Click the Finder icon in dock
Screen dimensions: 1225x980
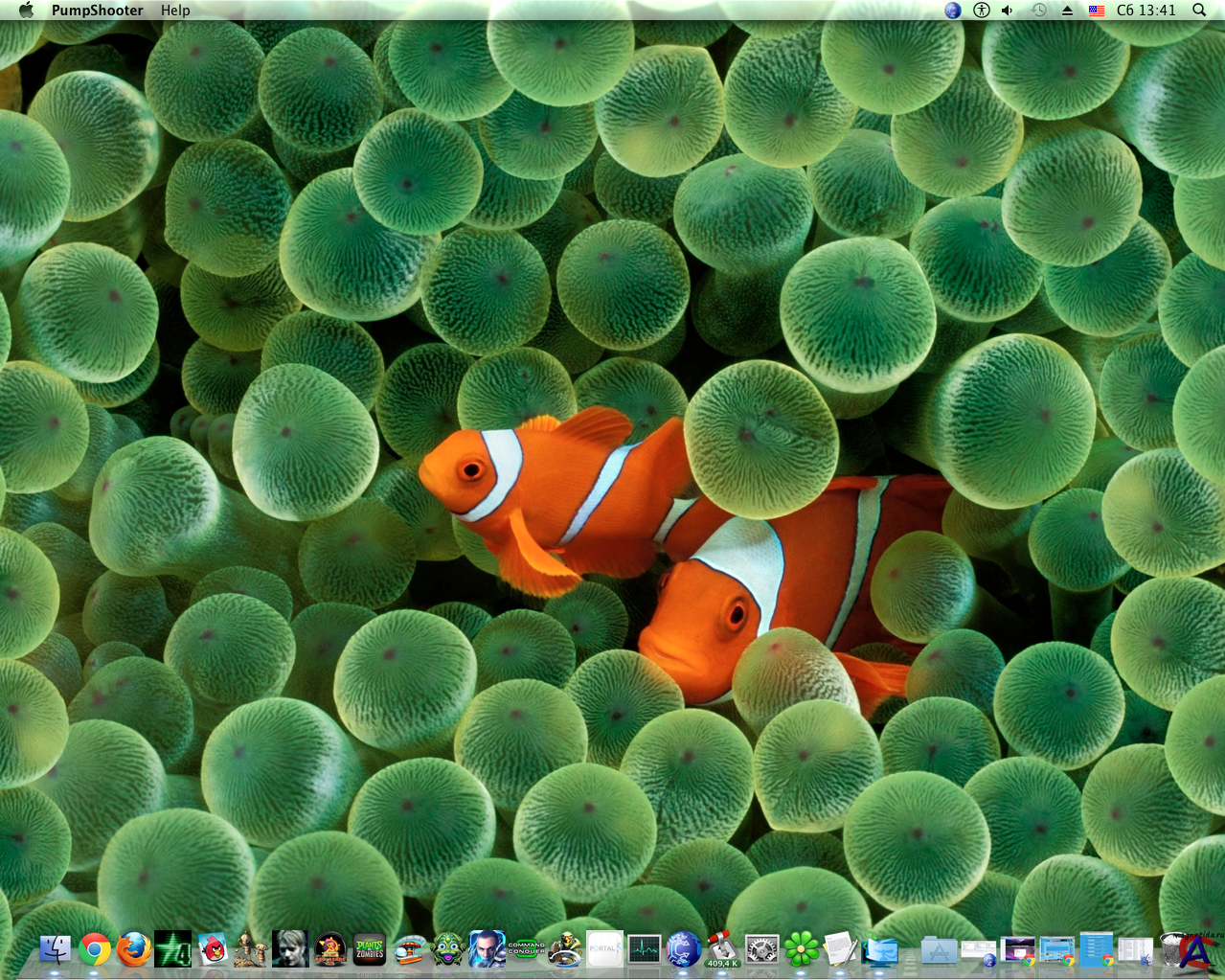click(56, 949)
